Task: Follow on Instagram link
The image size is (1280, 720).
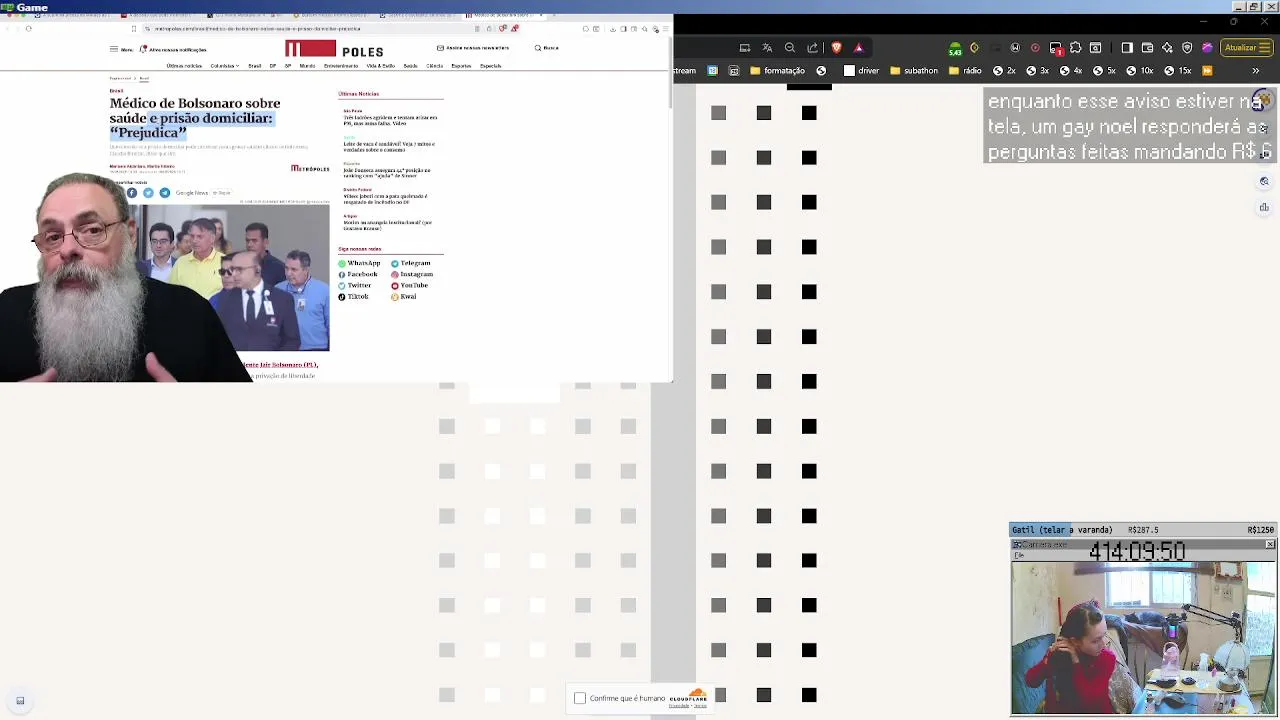Action: click(412, 274)
